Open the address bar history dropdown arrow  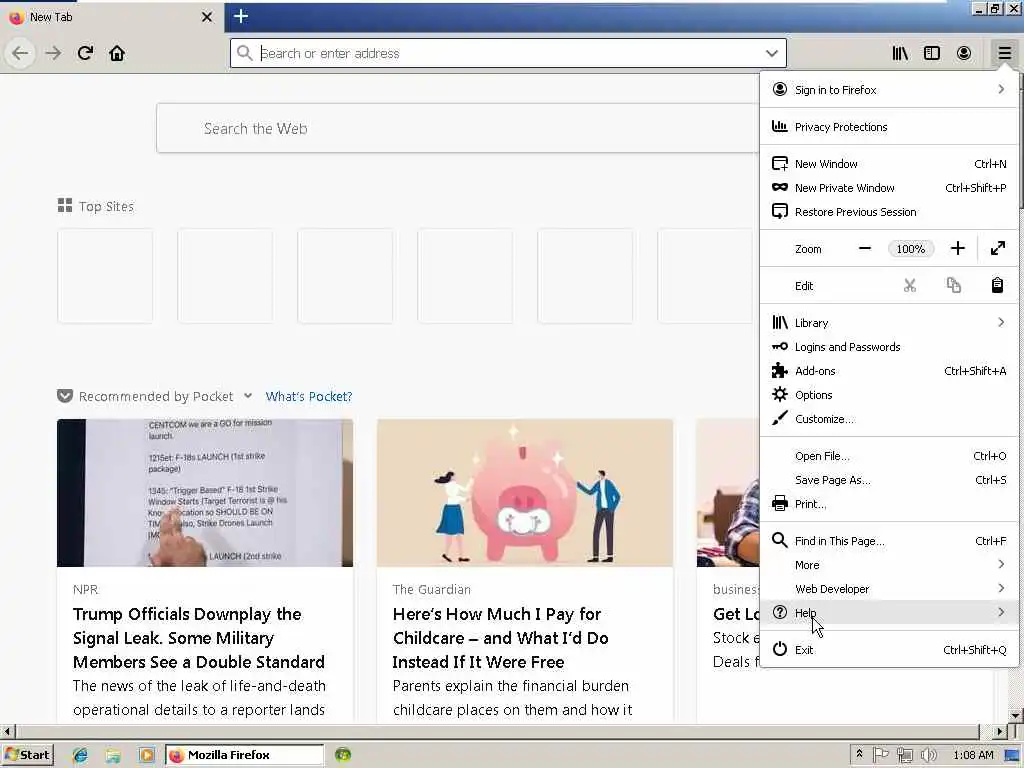[772, 53]
